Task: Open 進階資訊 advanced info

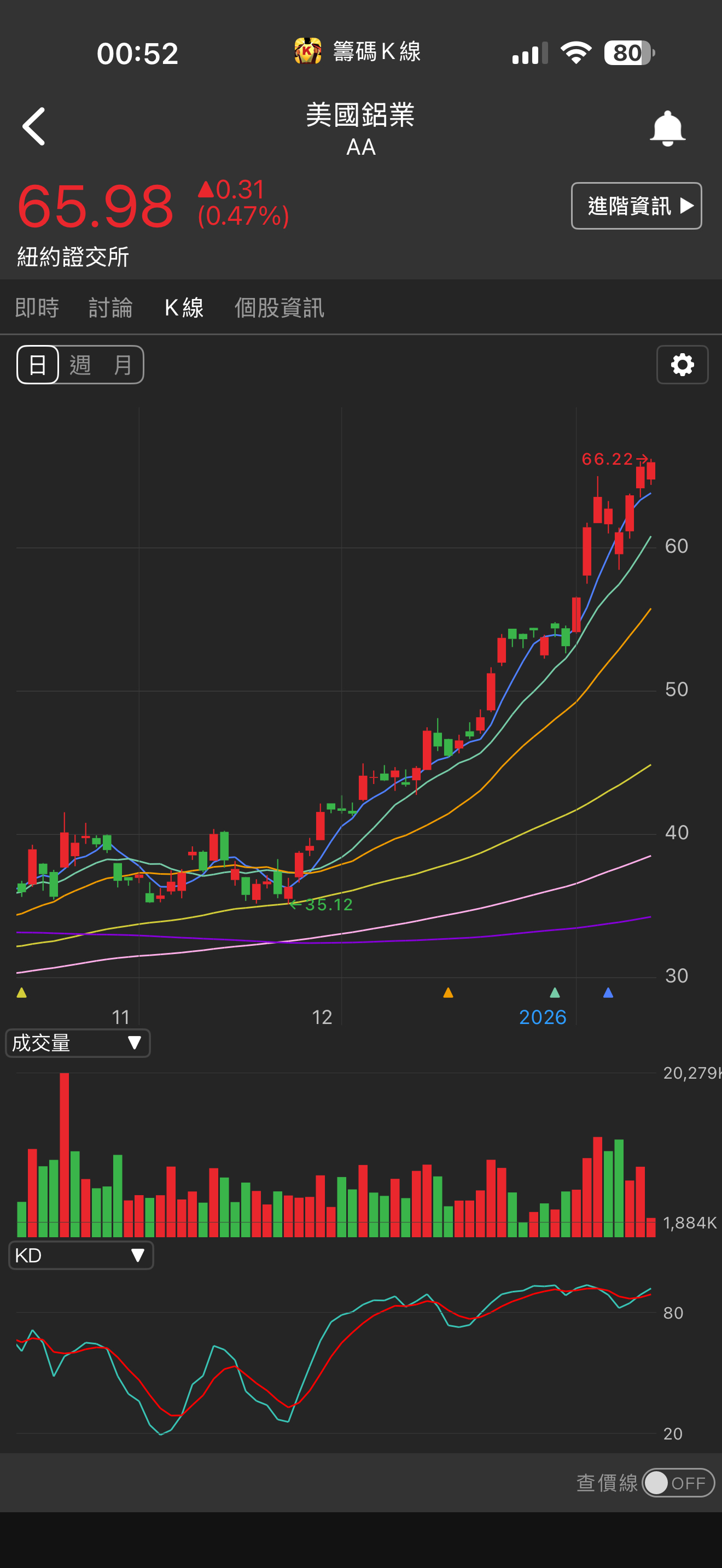Action: tap(636, 206)
